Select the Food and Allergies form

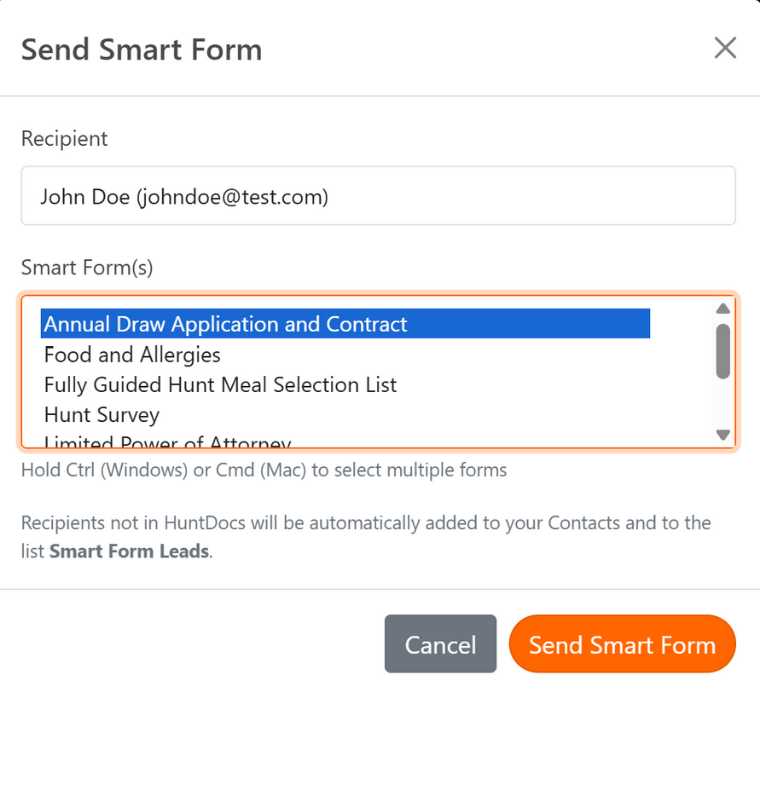131,354
